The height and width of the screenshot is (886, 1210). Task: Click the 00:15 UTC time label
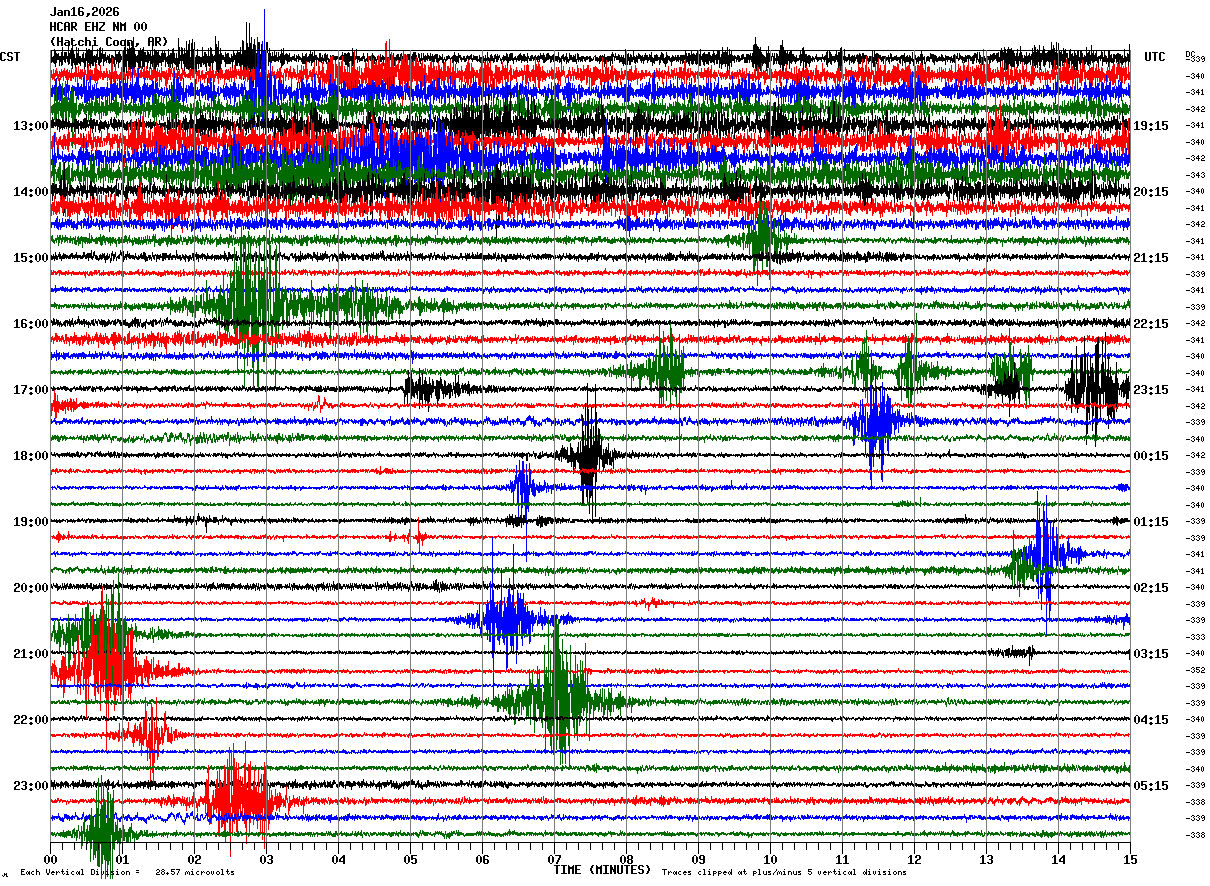[1151, 456]
